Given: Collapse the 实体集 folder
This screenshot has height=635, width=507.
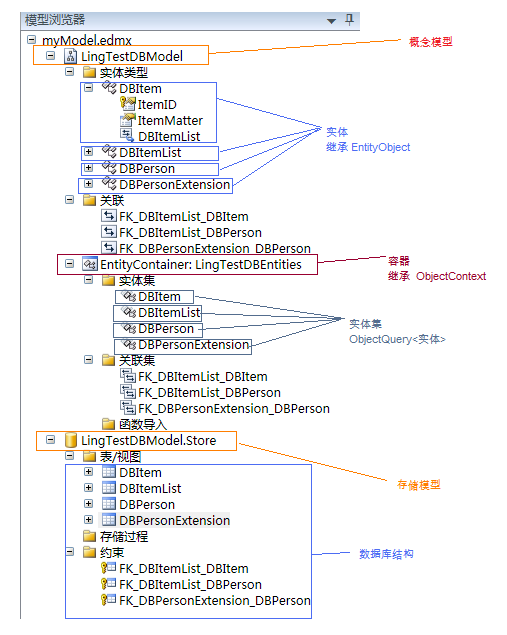Looking at the screenshot, I should [x=88, y=280].
